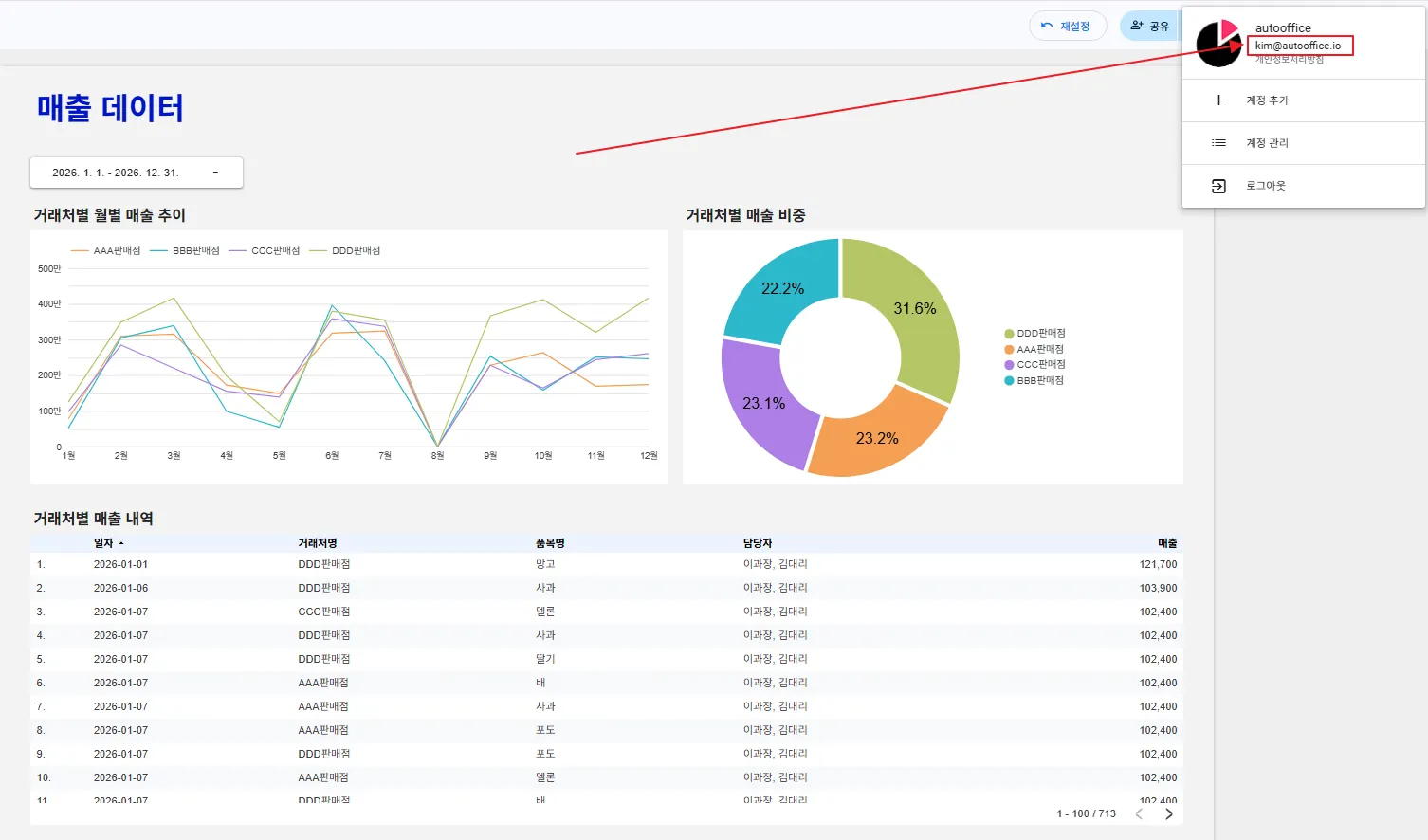Click the CCC판매점 color dot in pie legend
1428x840 pixels.
[1009, 365]
